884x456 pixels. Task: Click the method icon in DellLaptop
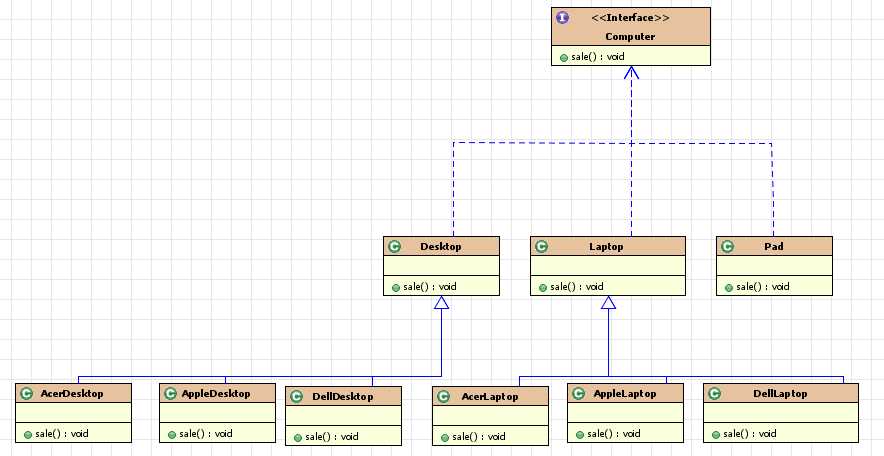pyautogui.click(x=715, y=435)
